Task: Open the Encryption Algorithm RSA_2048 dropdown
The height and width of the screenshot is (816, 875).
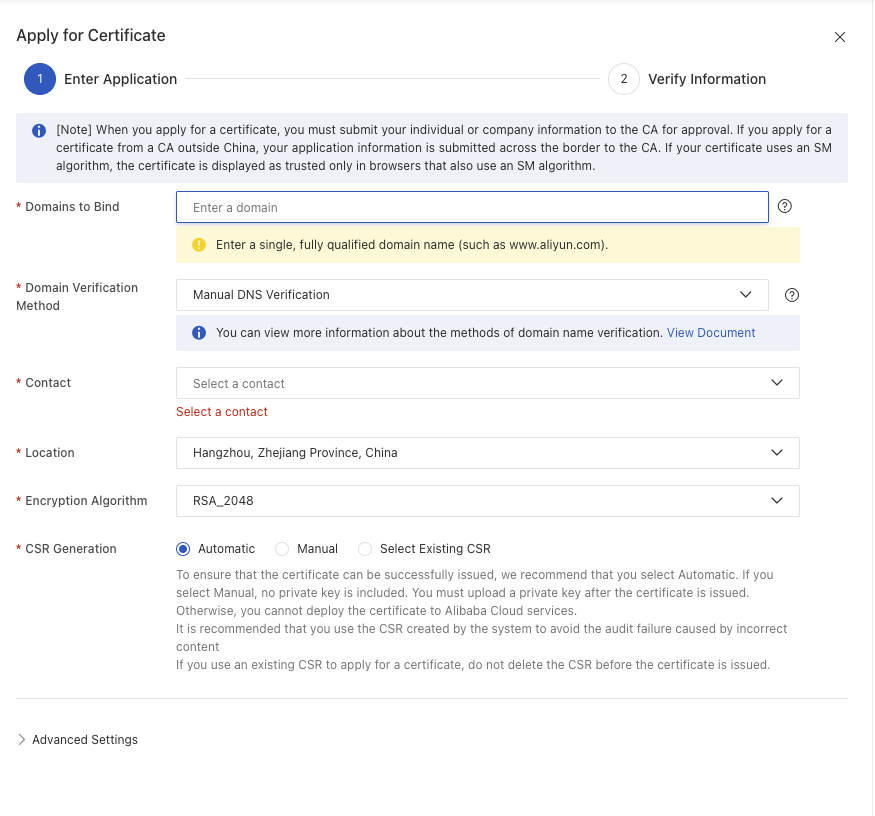Action: [488, 501]
